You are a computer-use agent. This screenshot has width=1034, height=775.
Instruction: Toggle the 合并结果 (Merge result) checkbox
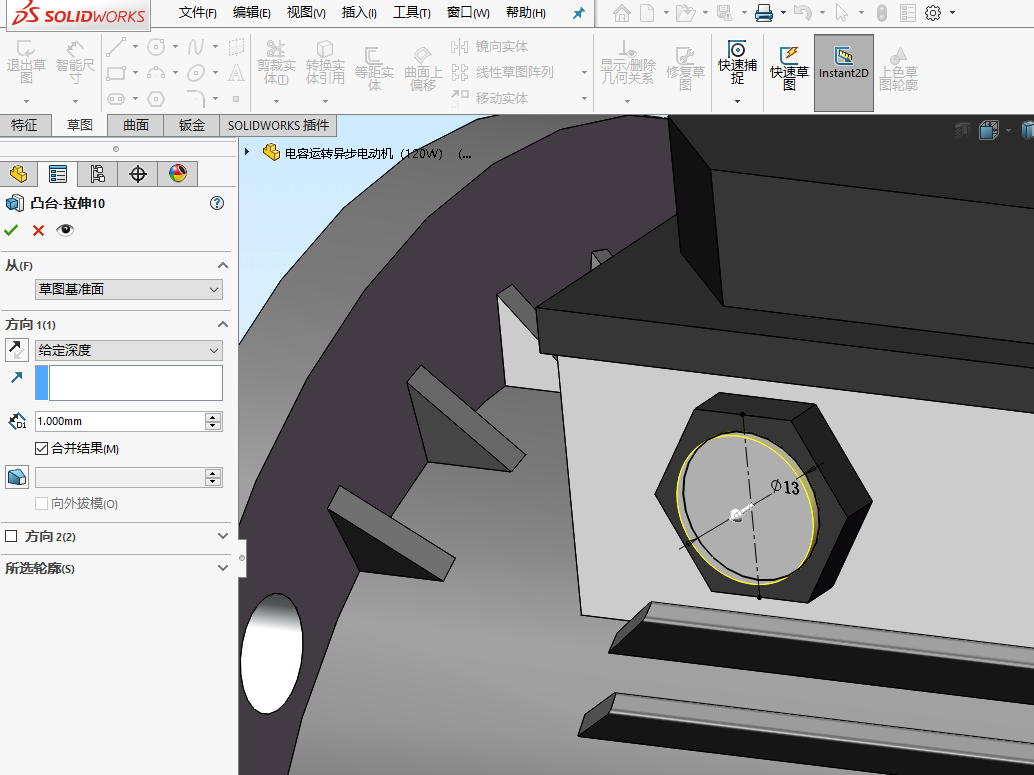[42, 449]
